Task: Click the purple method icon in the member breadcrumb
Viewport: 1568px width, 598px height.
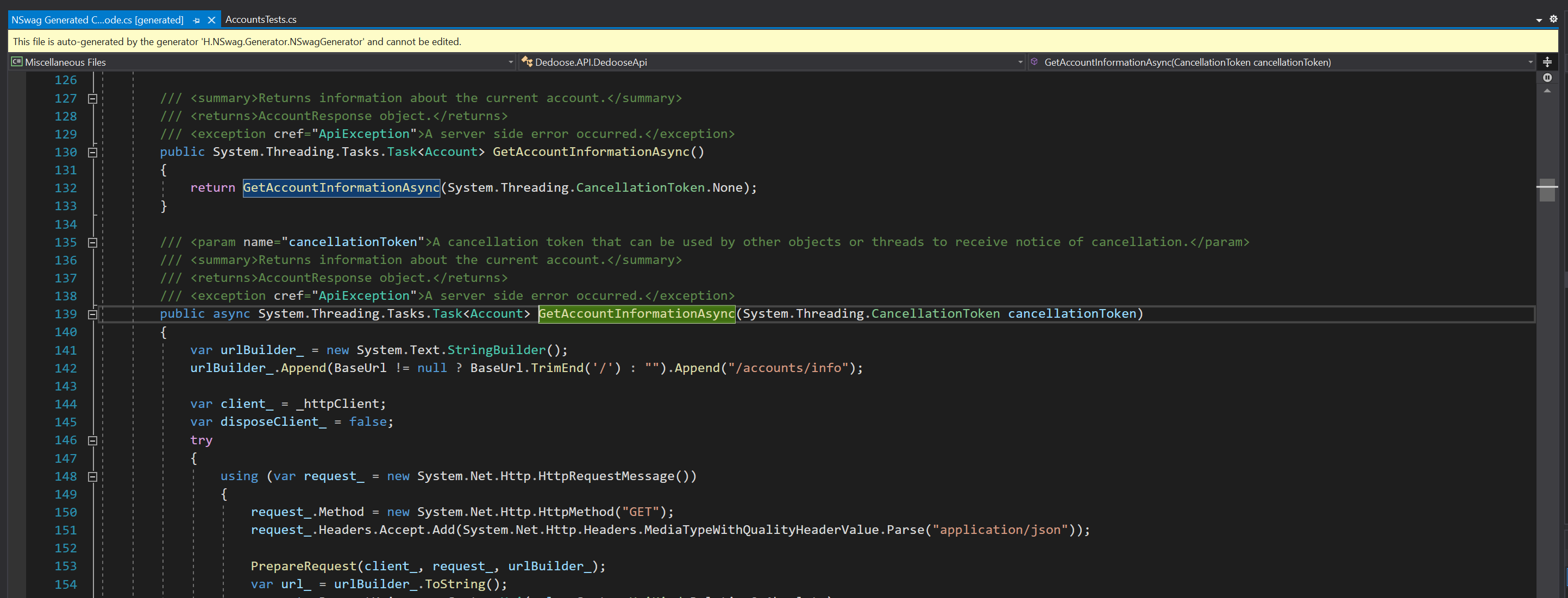Action: (1035, 61)
